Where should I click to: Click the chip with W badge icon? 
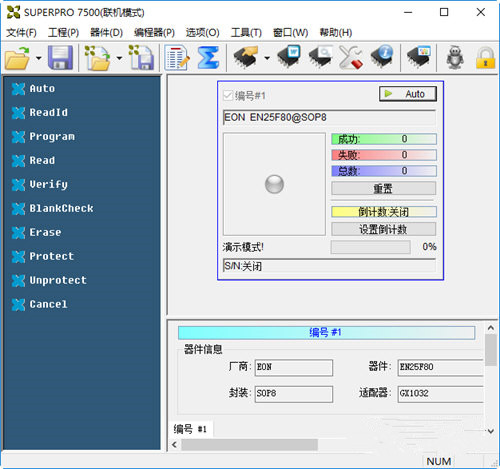pyautogui.click(x=289, y=57)
